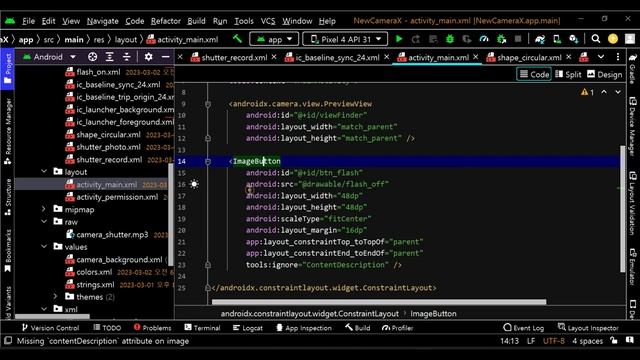Click the read-only lock icon in status bar
The width and height of the screenshot is (640, 360).
point(613,341)
